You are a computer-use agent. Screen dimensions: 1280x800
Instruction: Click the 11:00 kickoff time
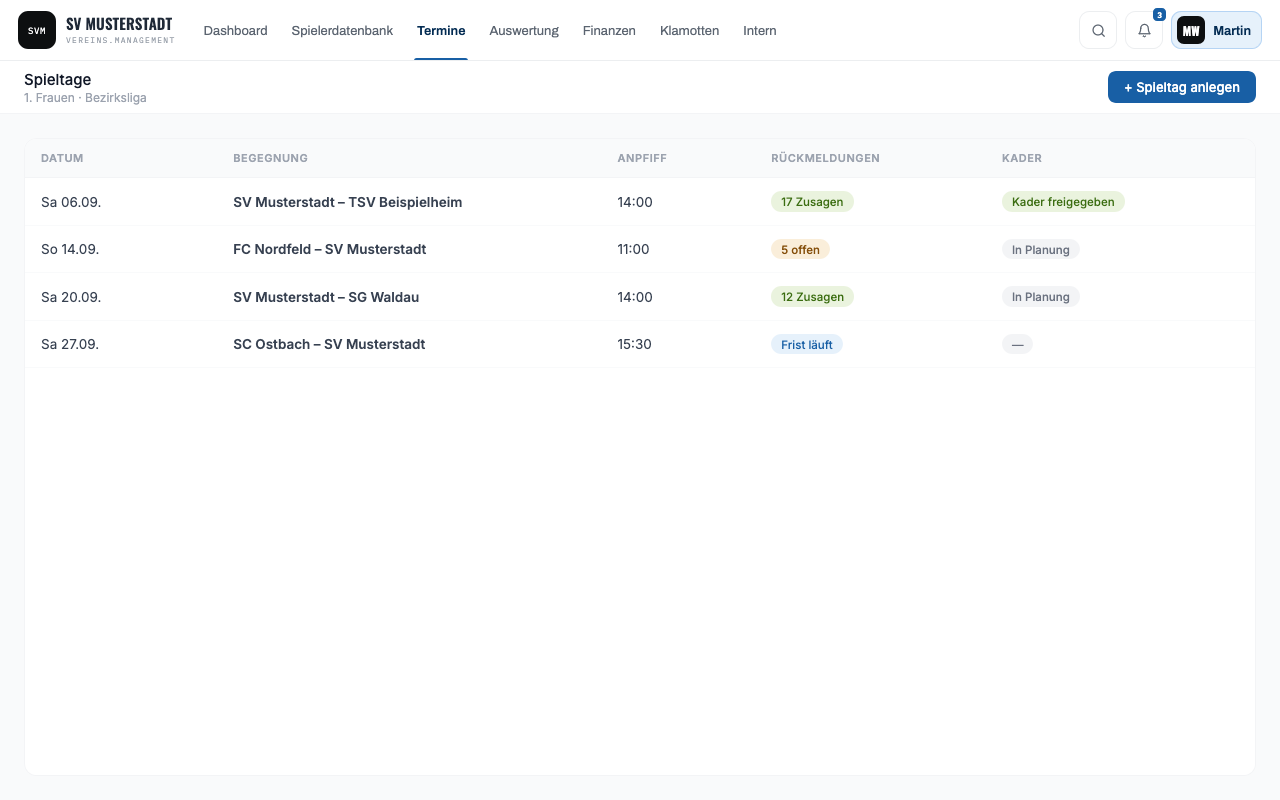pos(633,249)
